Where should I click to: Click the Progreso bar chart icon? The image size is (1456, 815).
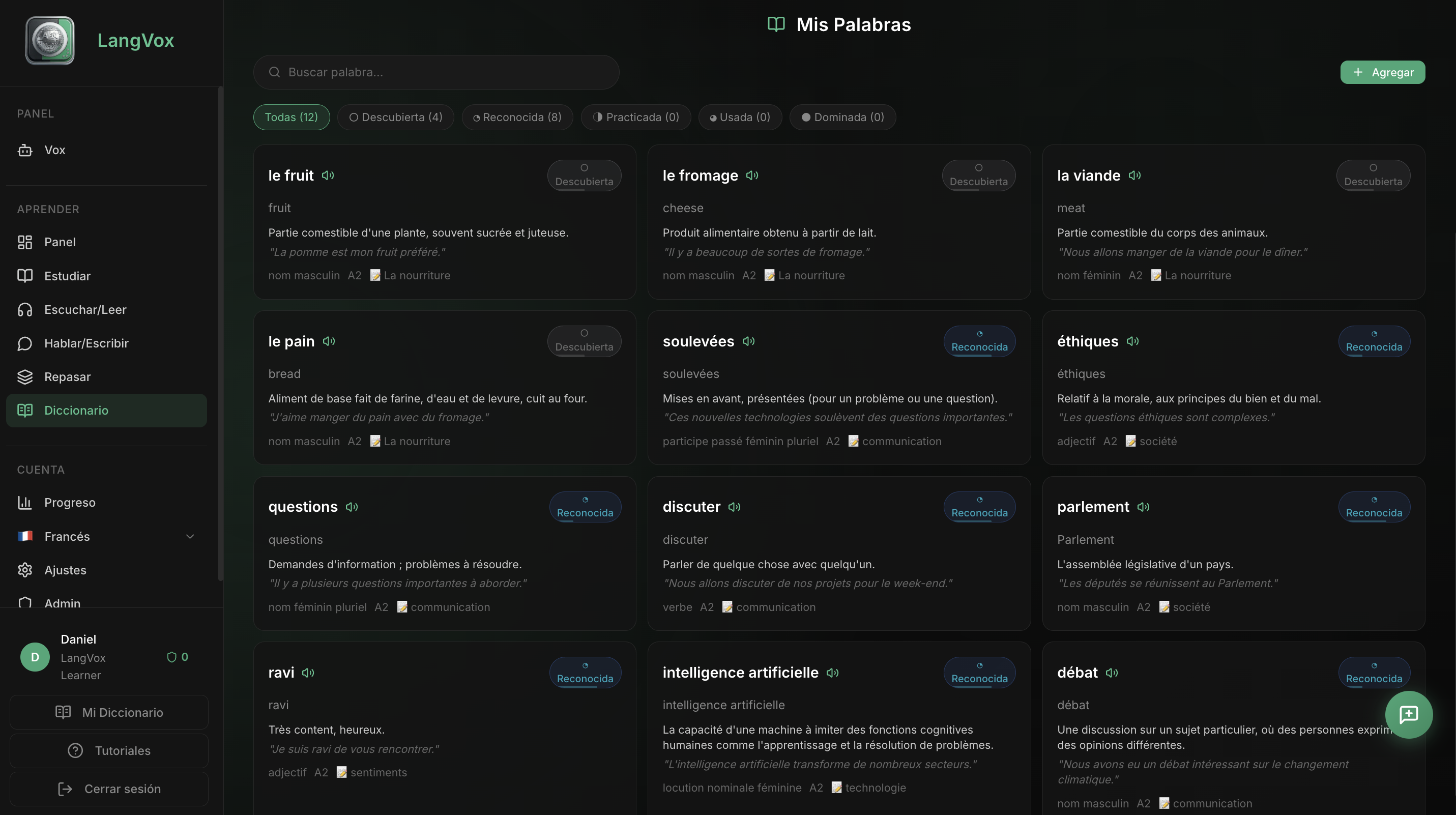pyautogui.click(x=25, y=503)
